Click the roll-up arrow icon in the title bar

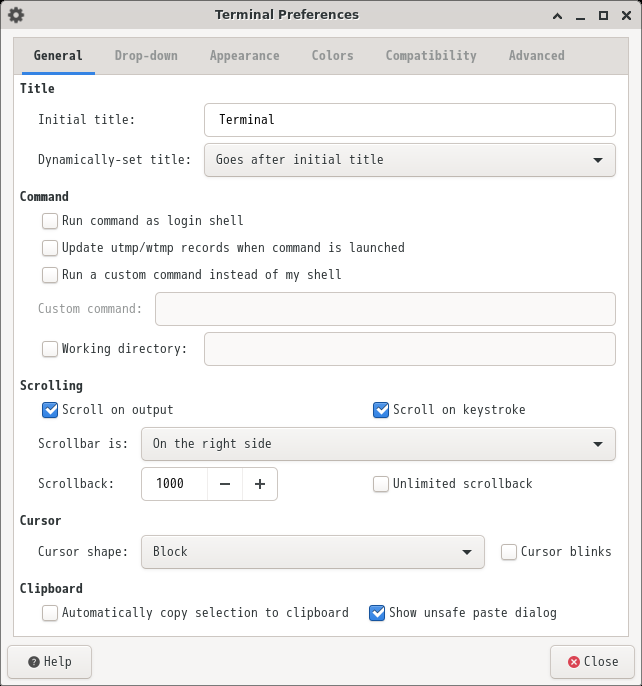(557, 16)
